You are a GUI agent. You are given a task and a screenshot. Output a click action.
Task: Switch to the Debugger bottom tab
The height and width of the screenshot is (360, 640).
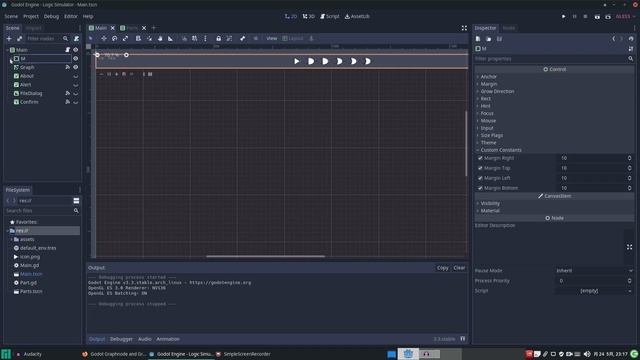click(121, 339)
